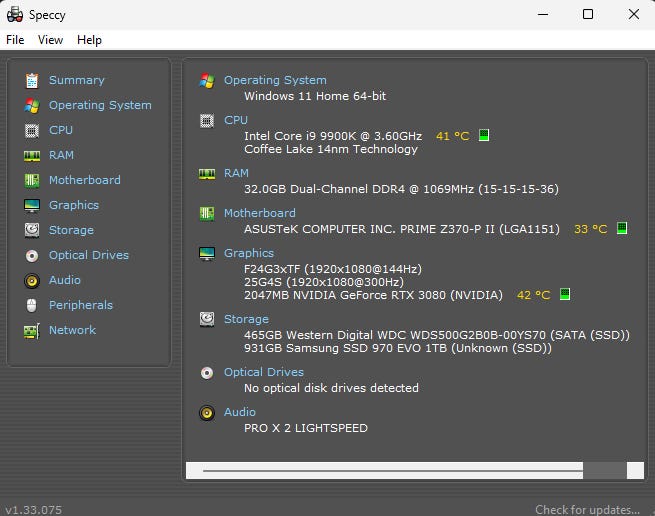Select Operating System in the sidebar
This screenshot has width=655, height=516.
point(100,105)
